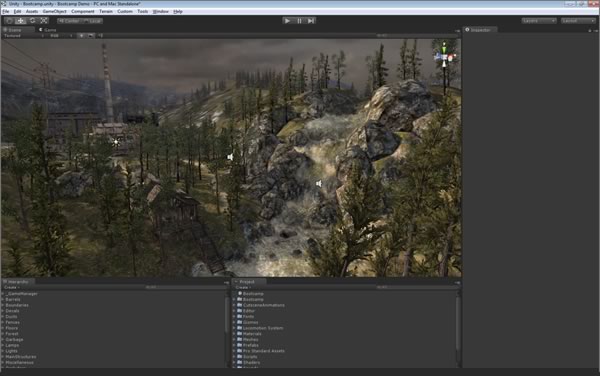Expand _GameManager in Hierarchy
Image resolution: width=600 pixels, height=376 pixels.
point(3,294)
